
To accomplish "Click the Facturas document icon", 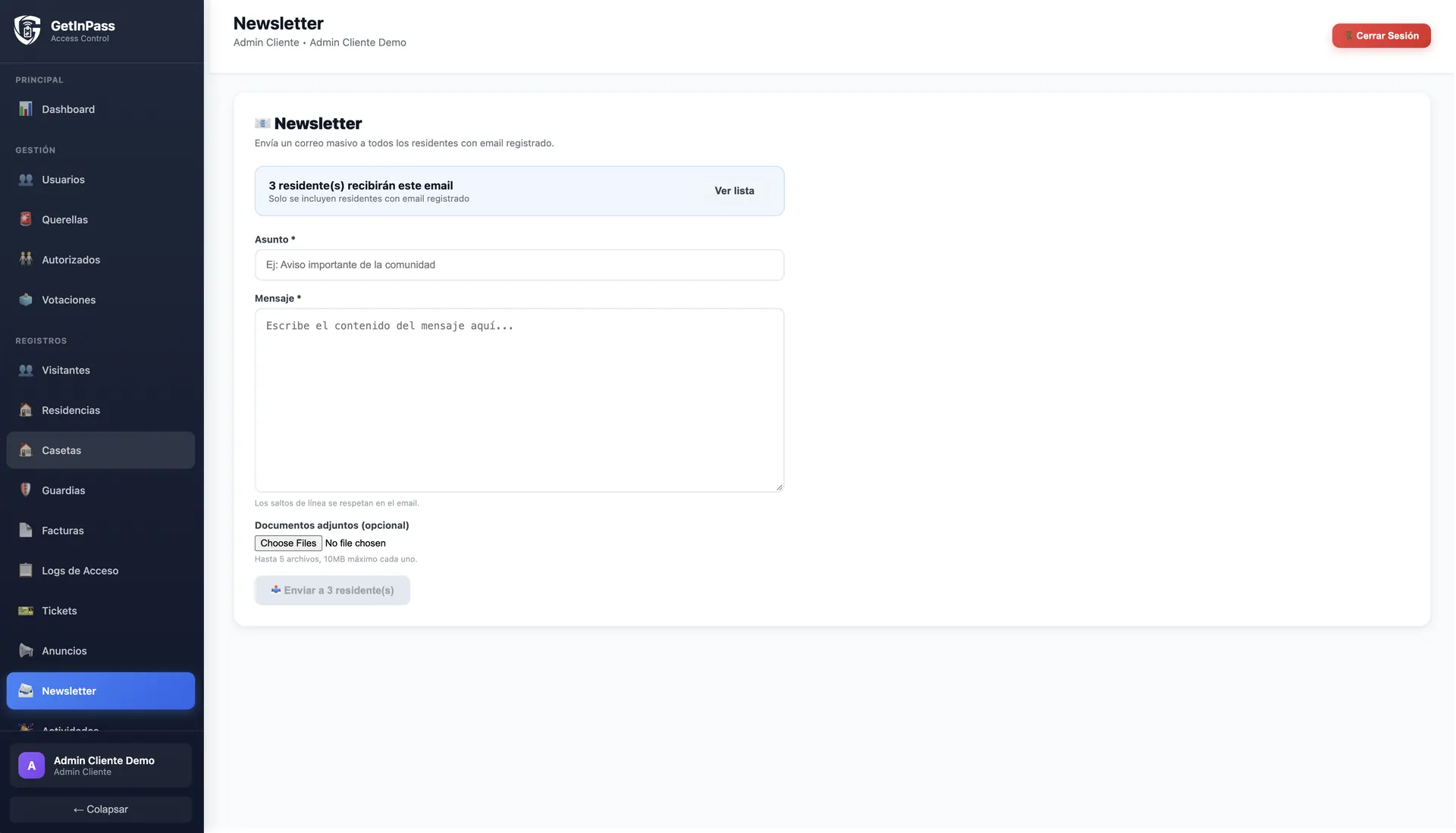I will coord(26,531).
